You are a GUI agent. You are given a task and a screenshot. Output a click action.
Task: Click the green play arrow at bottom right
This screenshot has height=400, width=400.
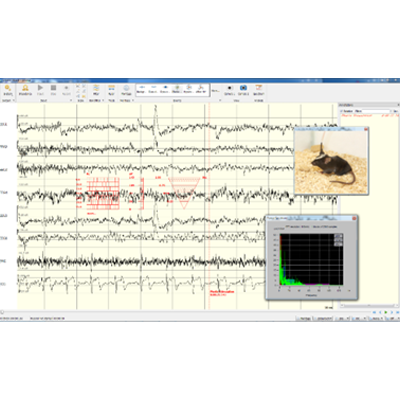(x=386, y=312)
